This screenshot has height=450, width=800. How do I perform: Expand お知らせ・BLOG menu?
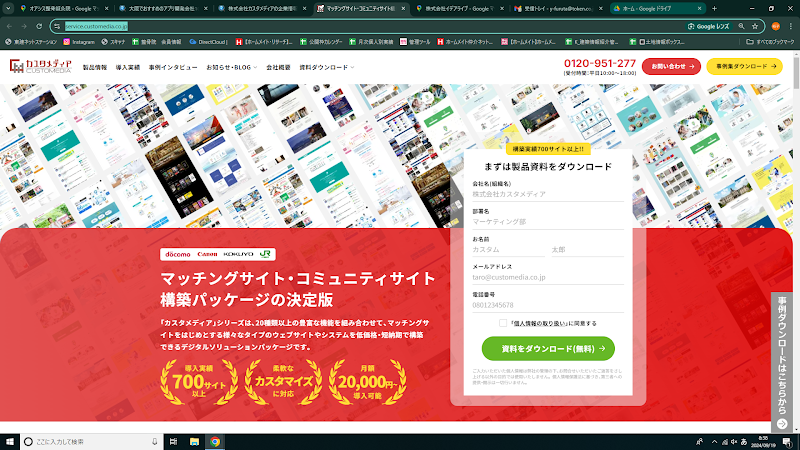click(x=232, y=67)
